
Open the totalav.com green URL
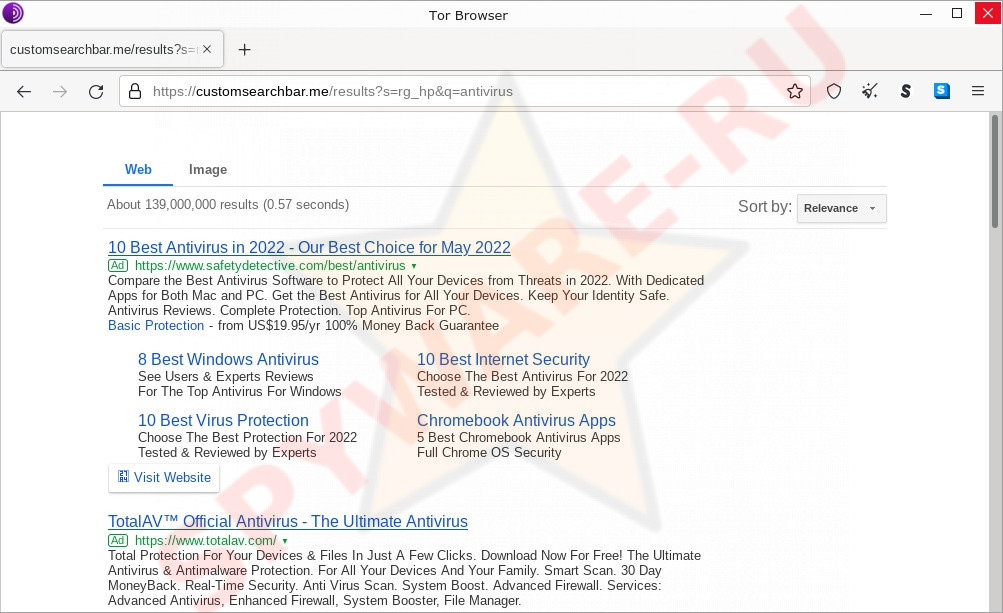(205, 541)
